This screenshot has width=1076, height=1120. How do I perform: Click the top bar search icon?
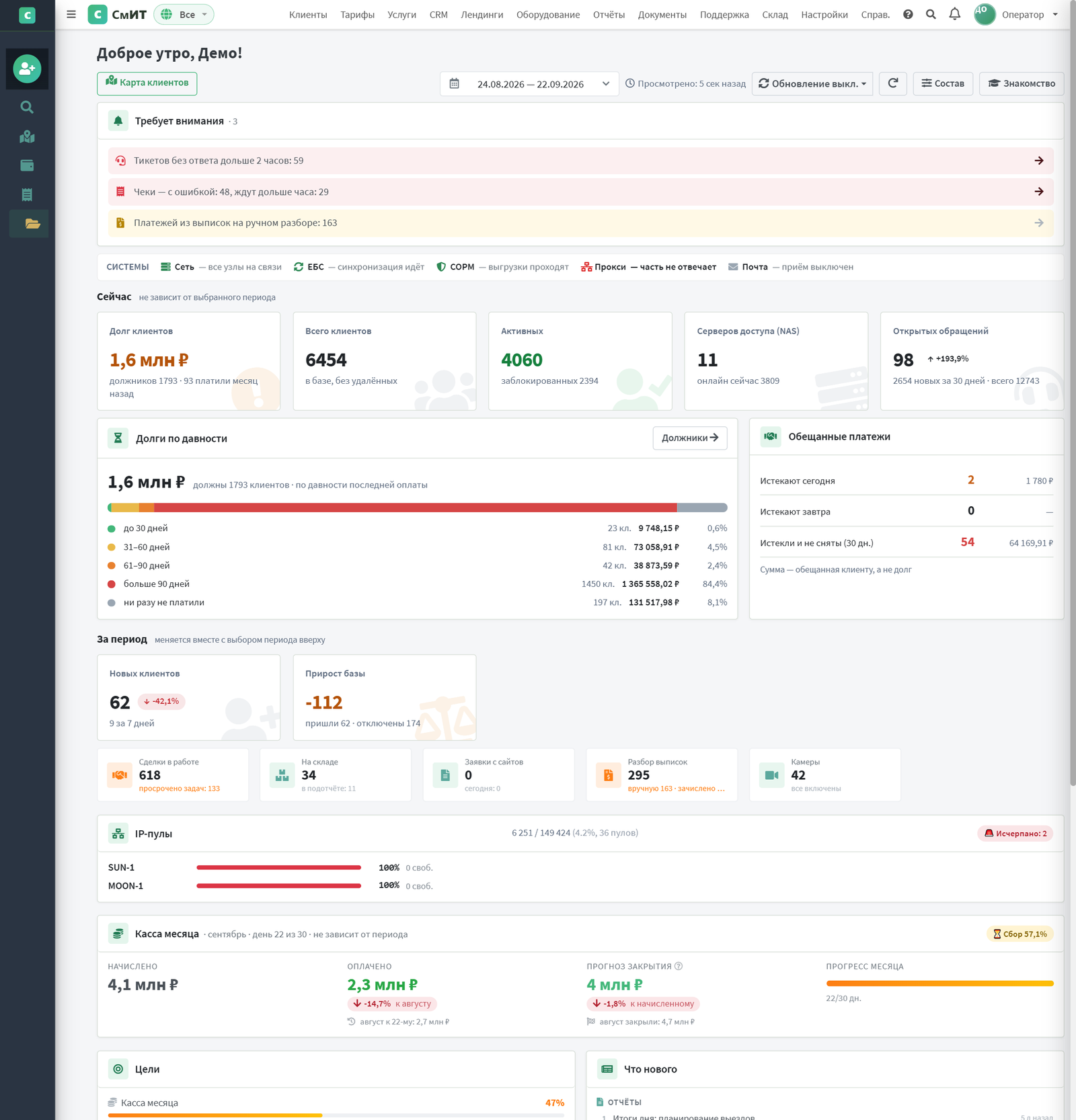coord(931,14)
